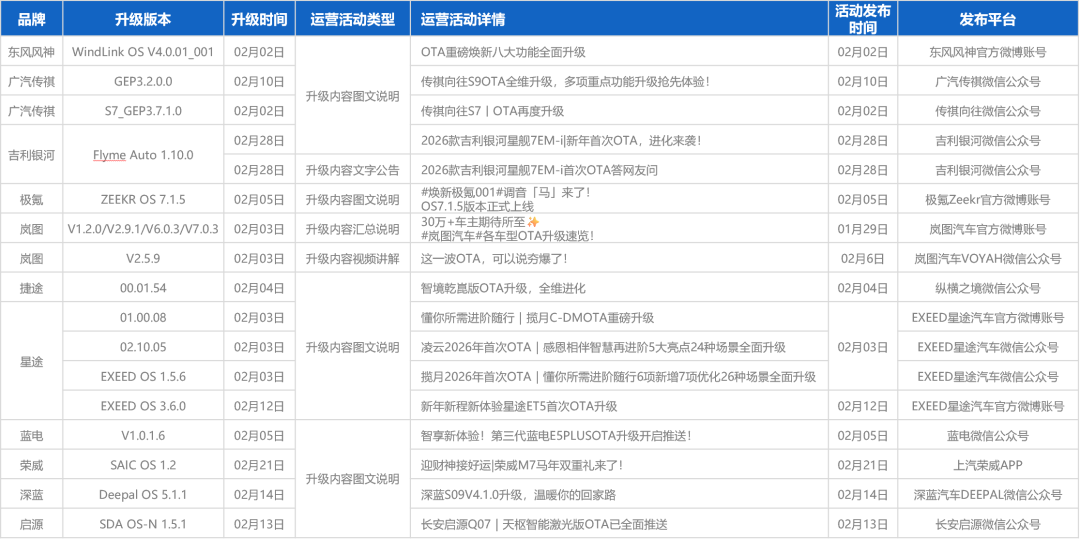Select the 蓝电 brand cell

click(x=31, y=436)
